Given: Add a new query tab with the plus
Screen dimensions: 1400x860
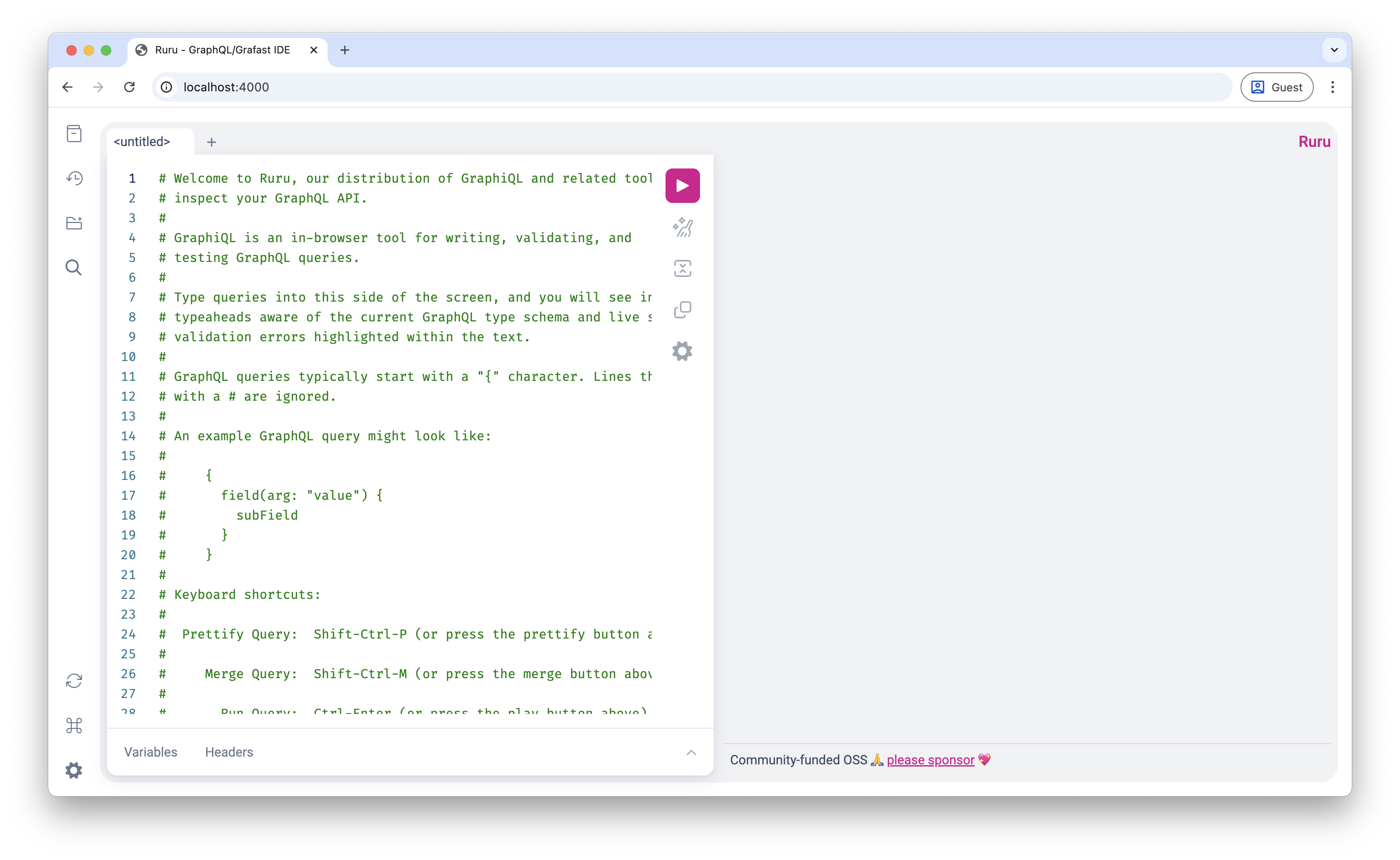Looking at the screenshot, I should [212, 142].
